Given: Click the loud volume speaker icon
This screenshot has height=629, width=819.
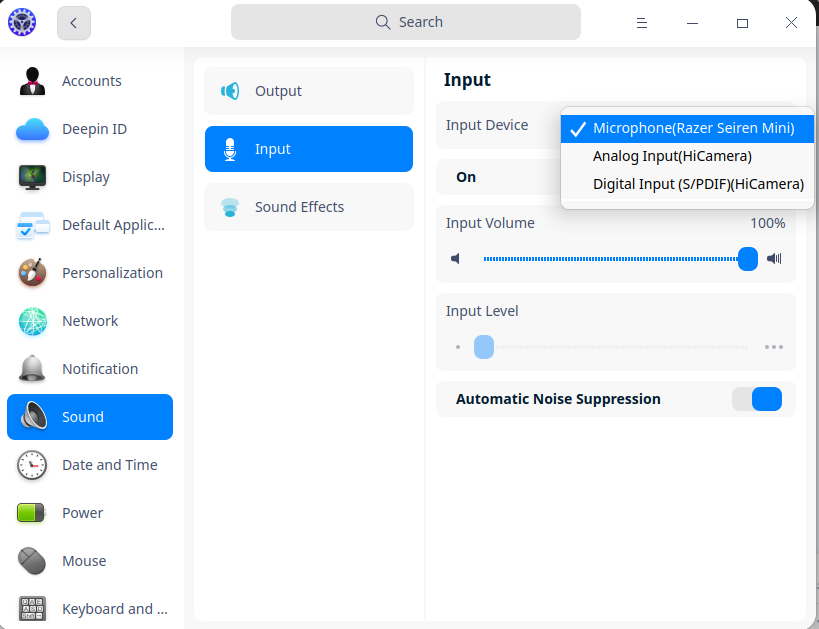Looking at the screenshot, I should click(x=774, y=259).
